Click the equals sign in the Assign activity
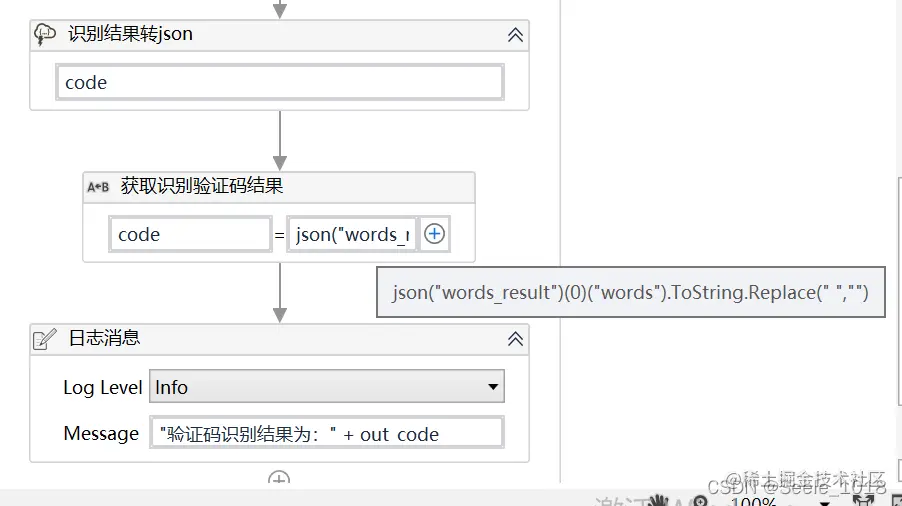Screen dimensions: 902x506 click(279, 235)
